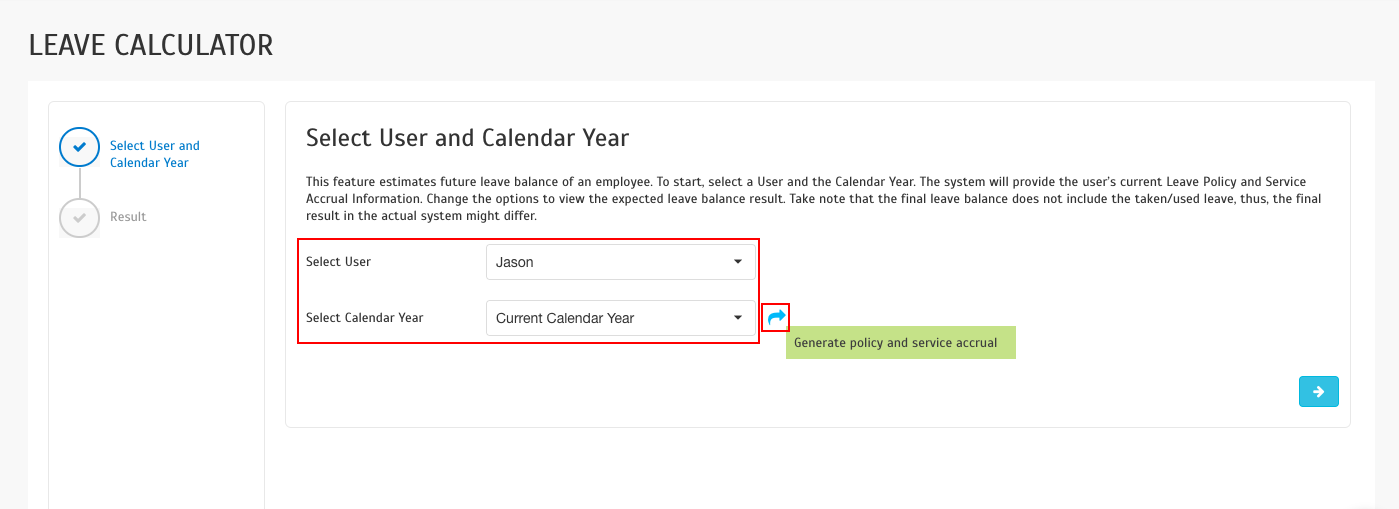Switch to the Result step
This screenshot has width=1399, height=509.
[x=128, y=217]
